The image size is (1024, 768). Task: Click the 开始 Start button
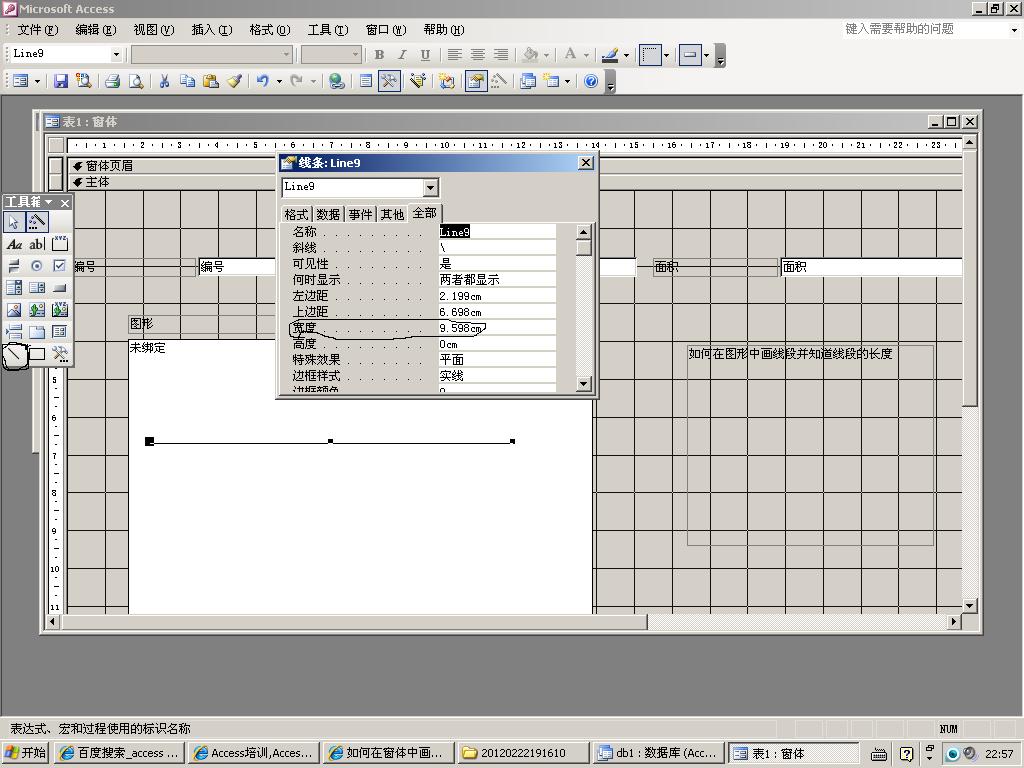pyautogui.click(x=26, y=753)
